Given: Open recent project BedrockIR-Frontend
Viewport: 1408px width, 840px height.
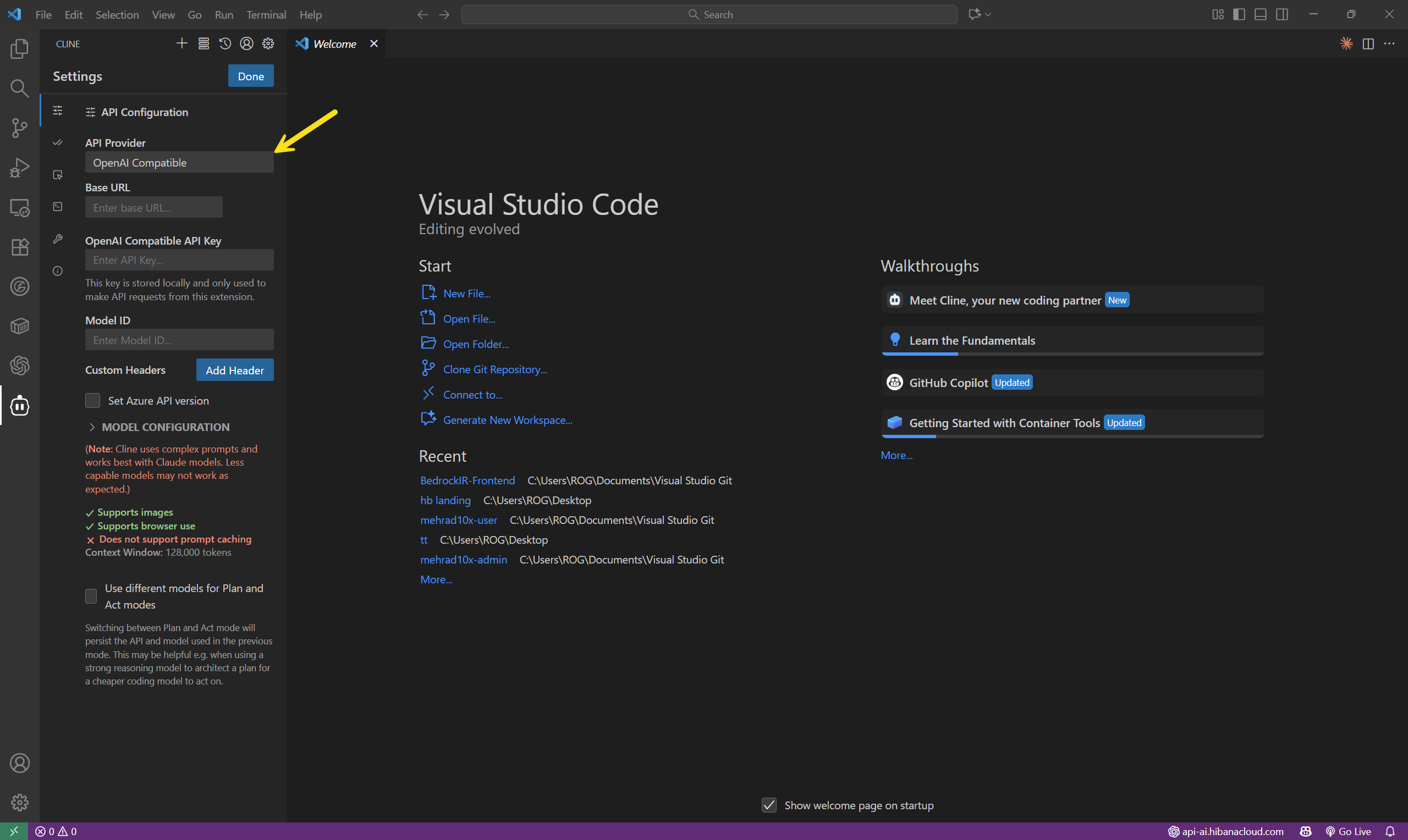Looking at the screenshot, I should coord(467,480).
